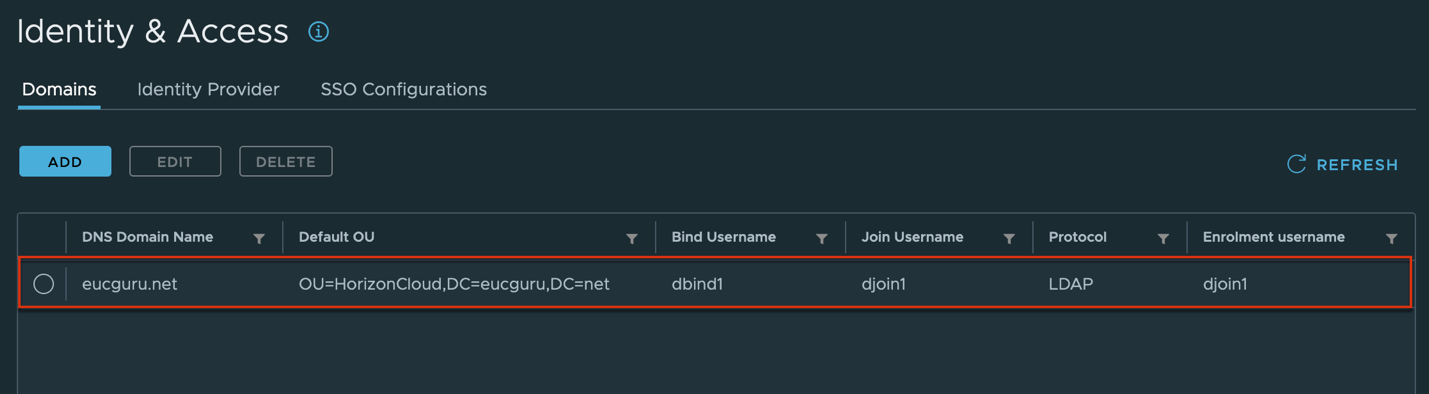Sort by DNS Domain Name header
1429x394 pixels.
point(147,237)
